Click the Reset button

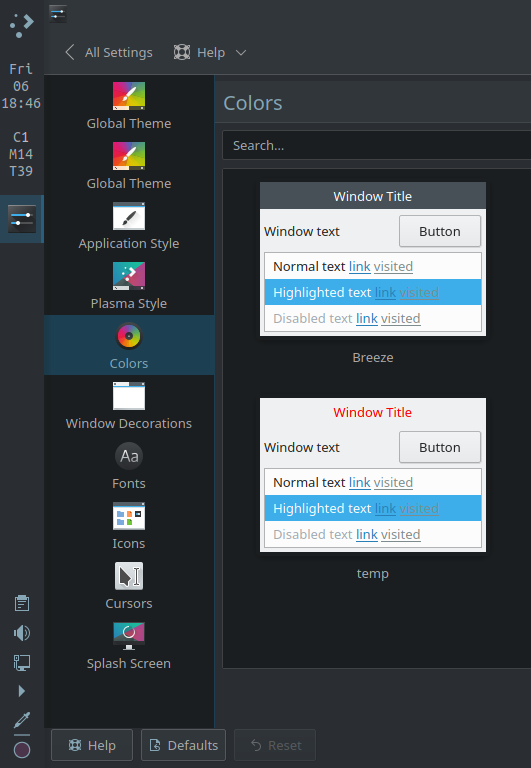[275, 745]
